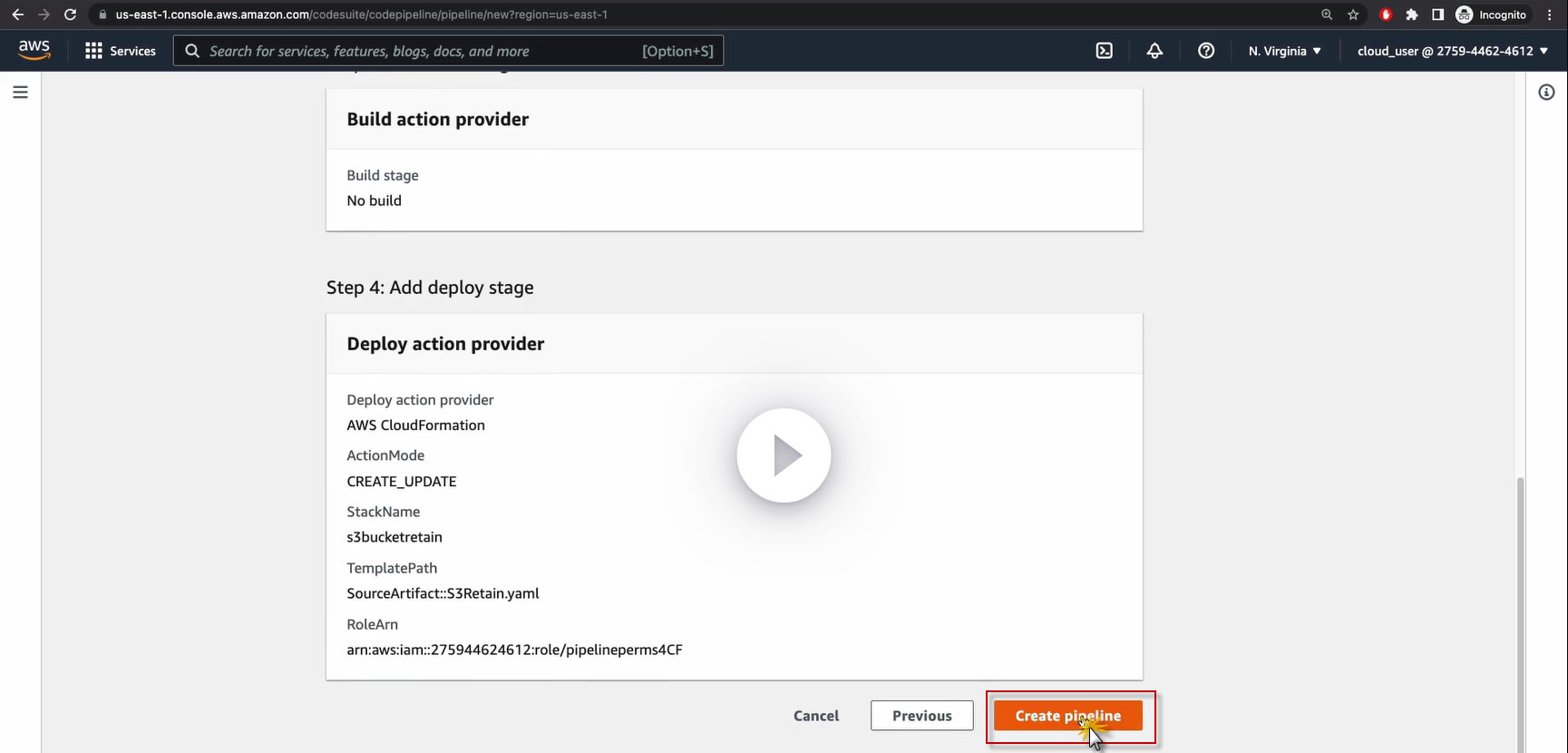Go forward in browser history
Screen dimensions: 1568x753
[x=44, y=15]
